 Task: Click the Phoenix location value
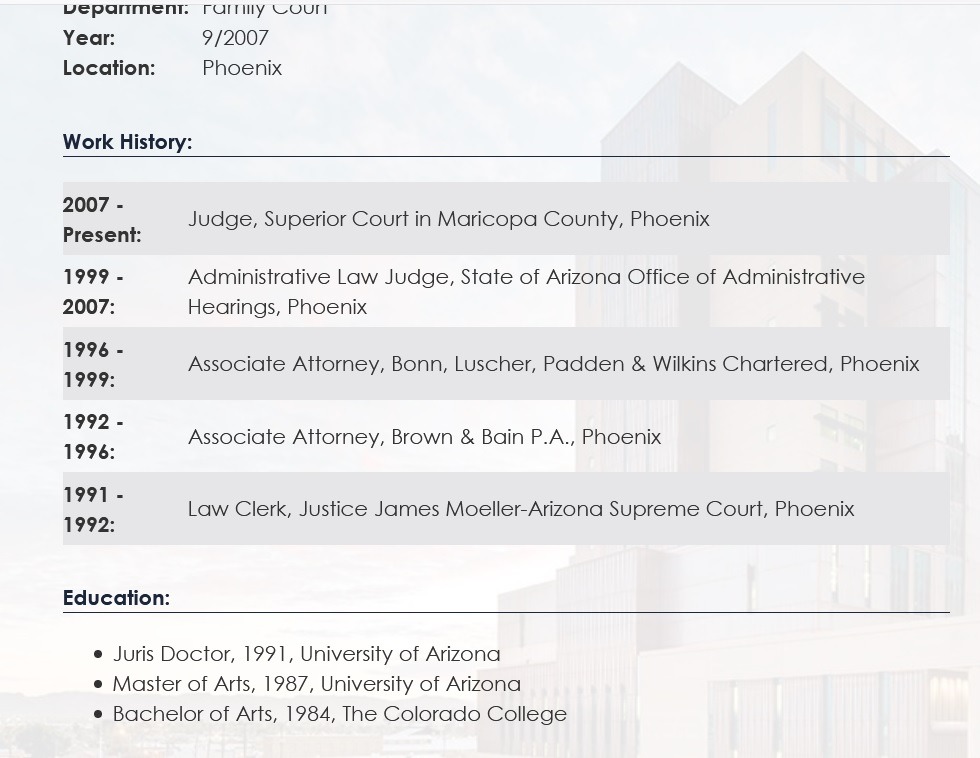tap(242, 68)
